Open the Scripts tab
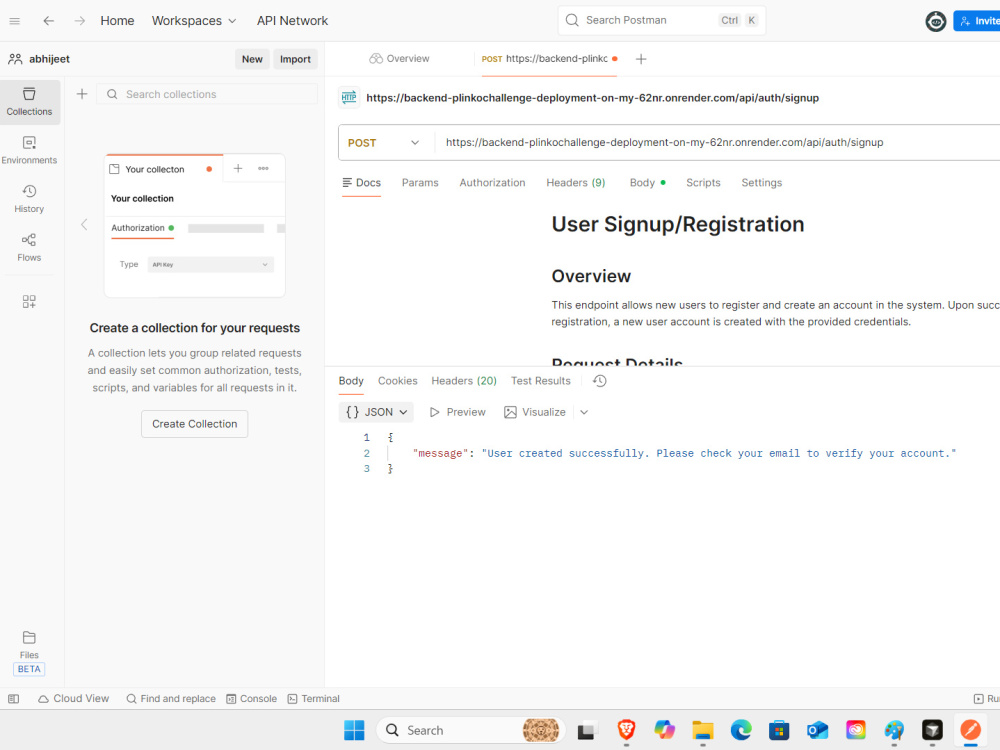Screen dimensions: 1000x750 coord(703,183)
